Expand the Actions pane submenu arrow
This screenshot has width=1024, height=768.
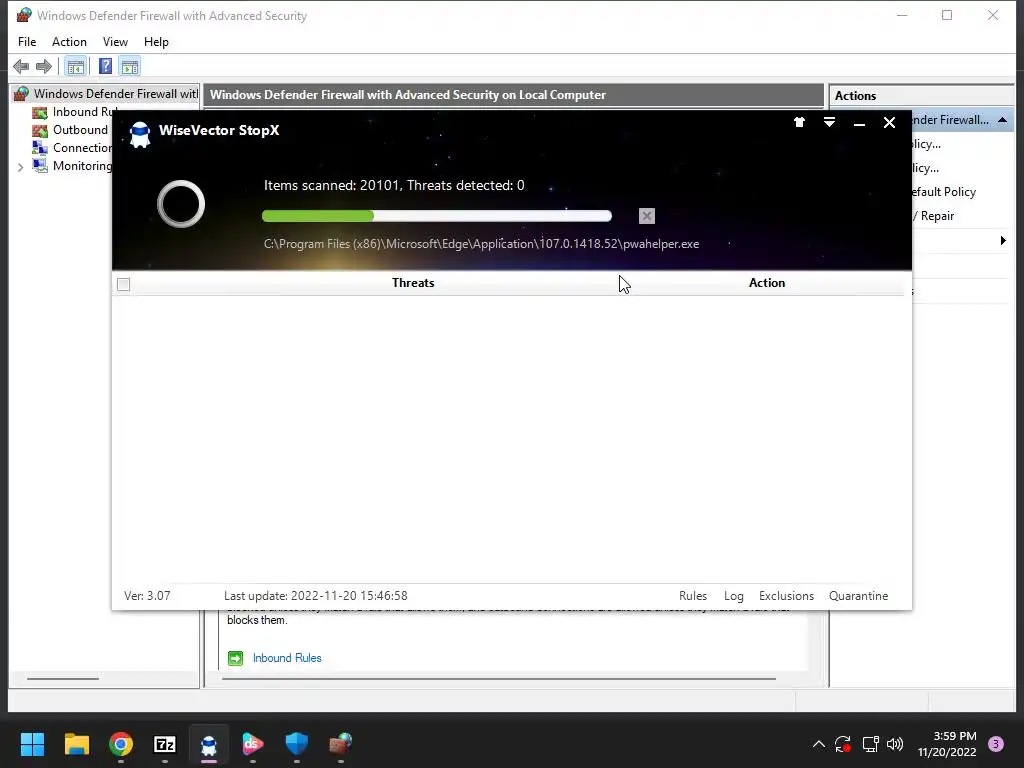pyautogui.click(x=1003, y=240)
